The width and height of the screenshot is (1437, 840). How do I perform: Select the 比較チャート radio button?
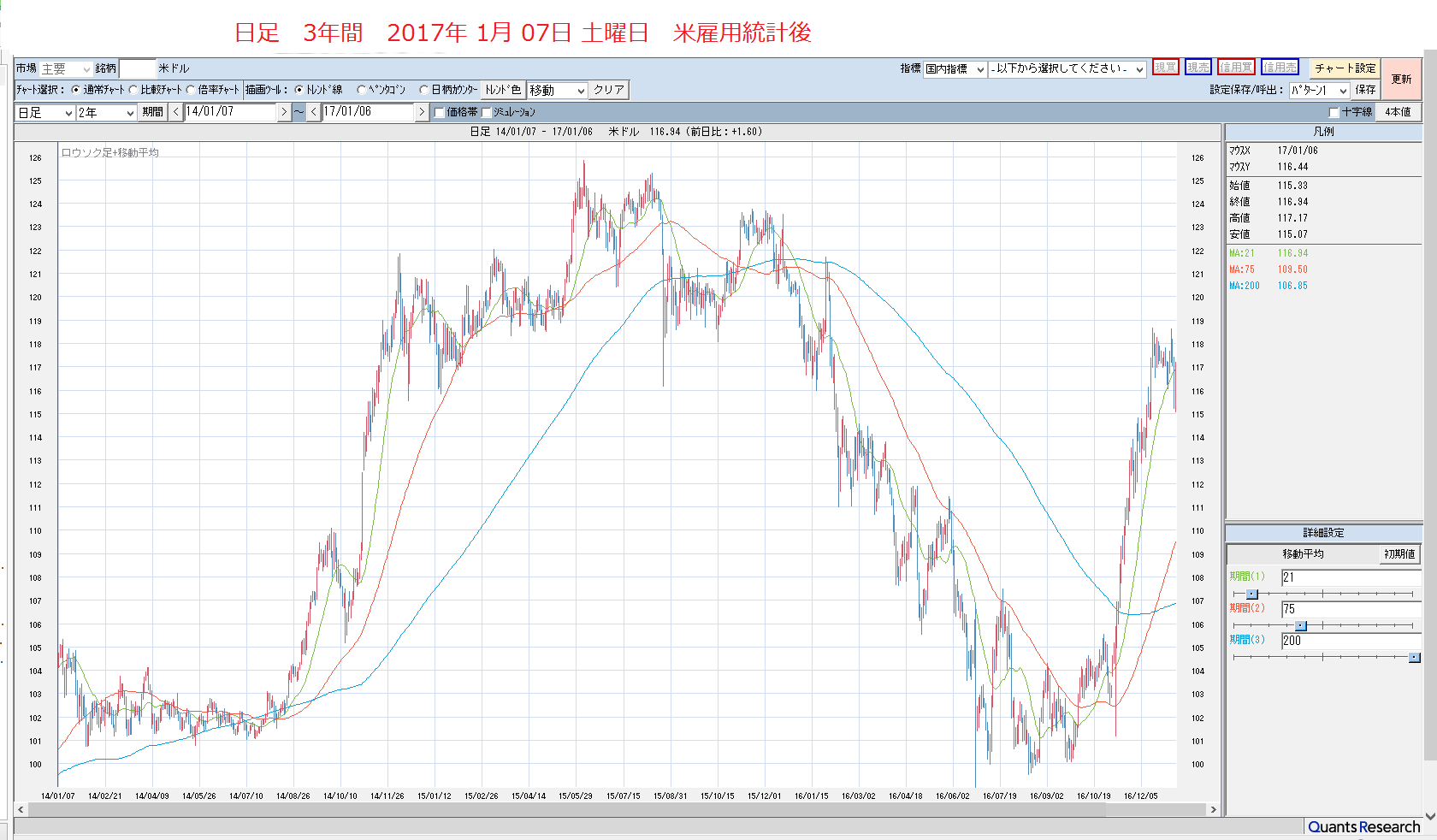pyautogui.click(x=133, y=90)
